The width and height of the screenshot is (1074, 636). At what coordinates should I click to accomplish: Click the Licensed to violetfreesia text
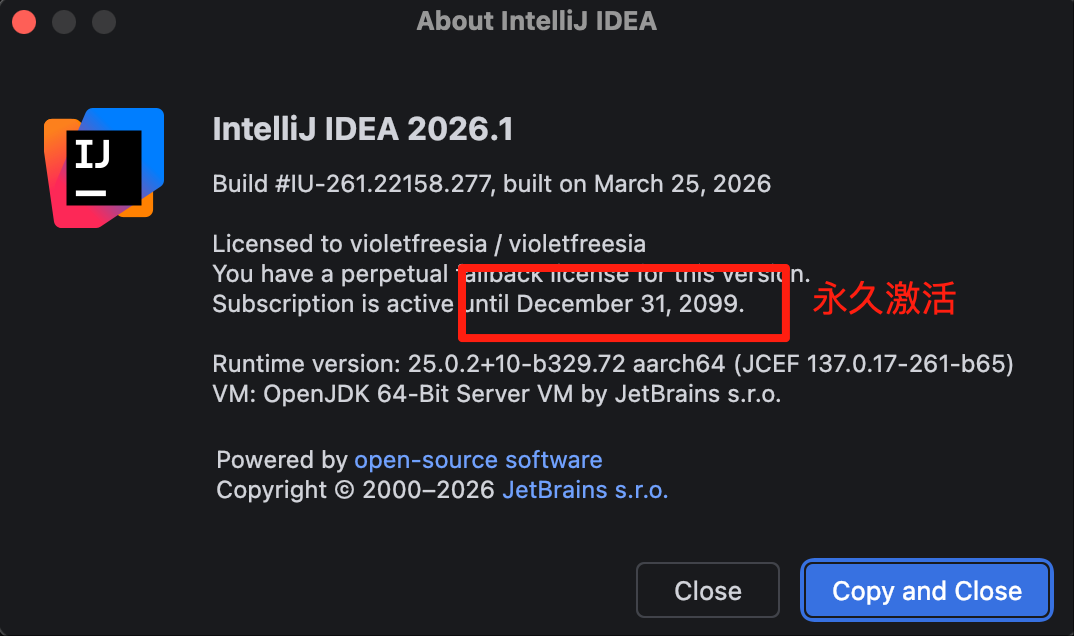pos(429,243)
